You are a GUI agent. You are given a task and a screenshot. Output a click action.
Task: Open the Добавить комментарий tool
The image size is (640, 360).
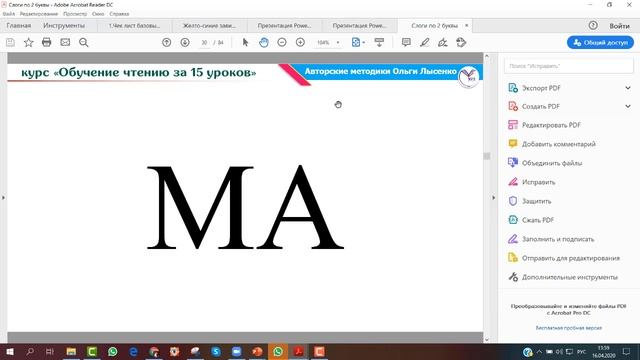coord(552,144)
